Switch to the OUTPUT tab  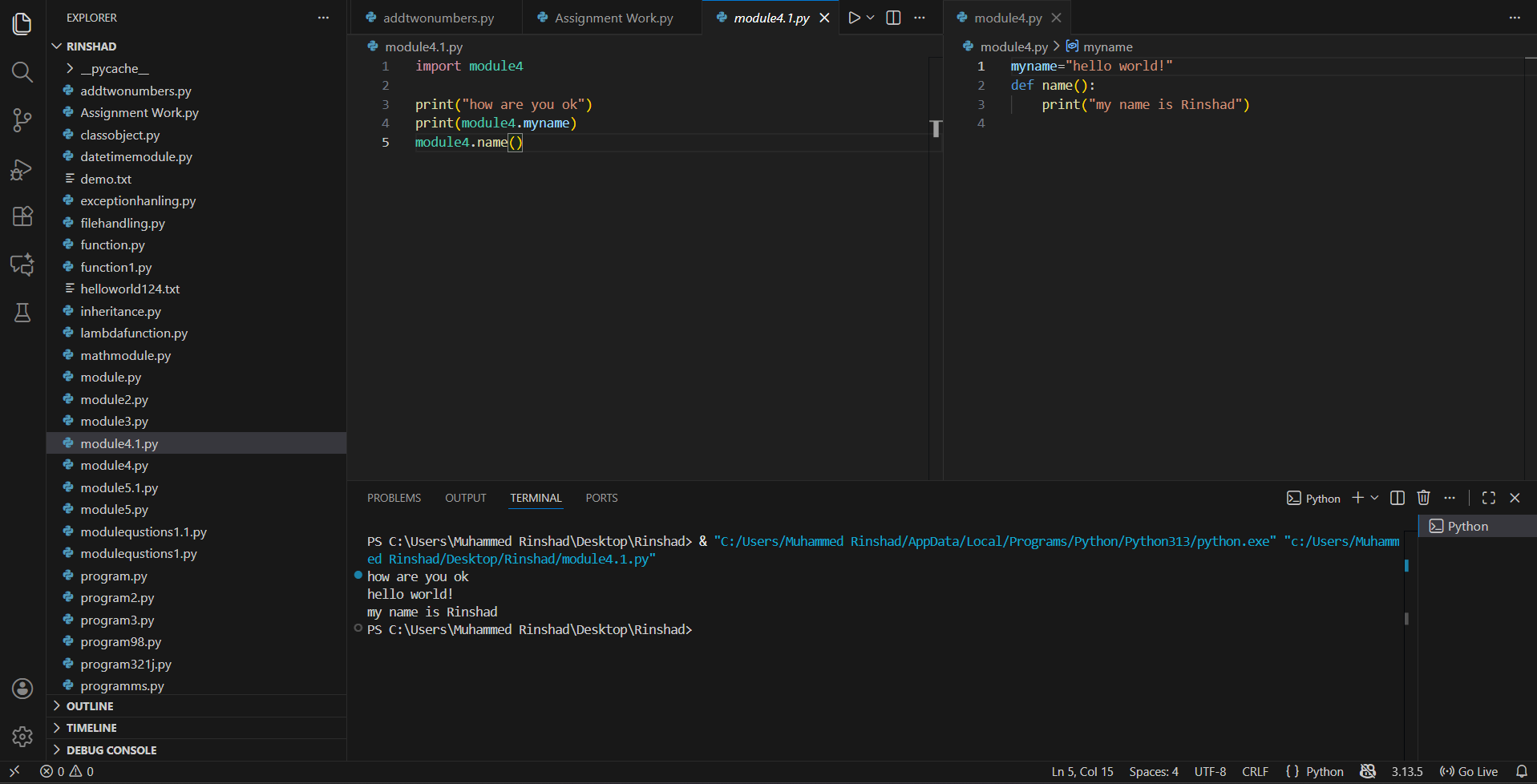(x=465, y=497)
